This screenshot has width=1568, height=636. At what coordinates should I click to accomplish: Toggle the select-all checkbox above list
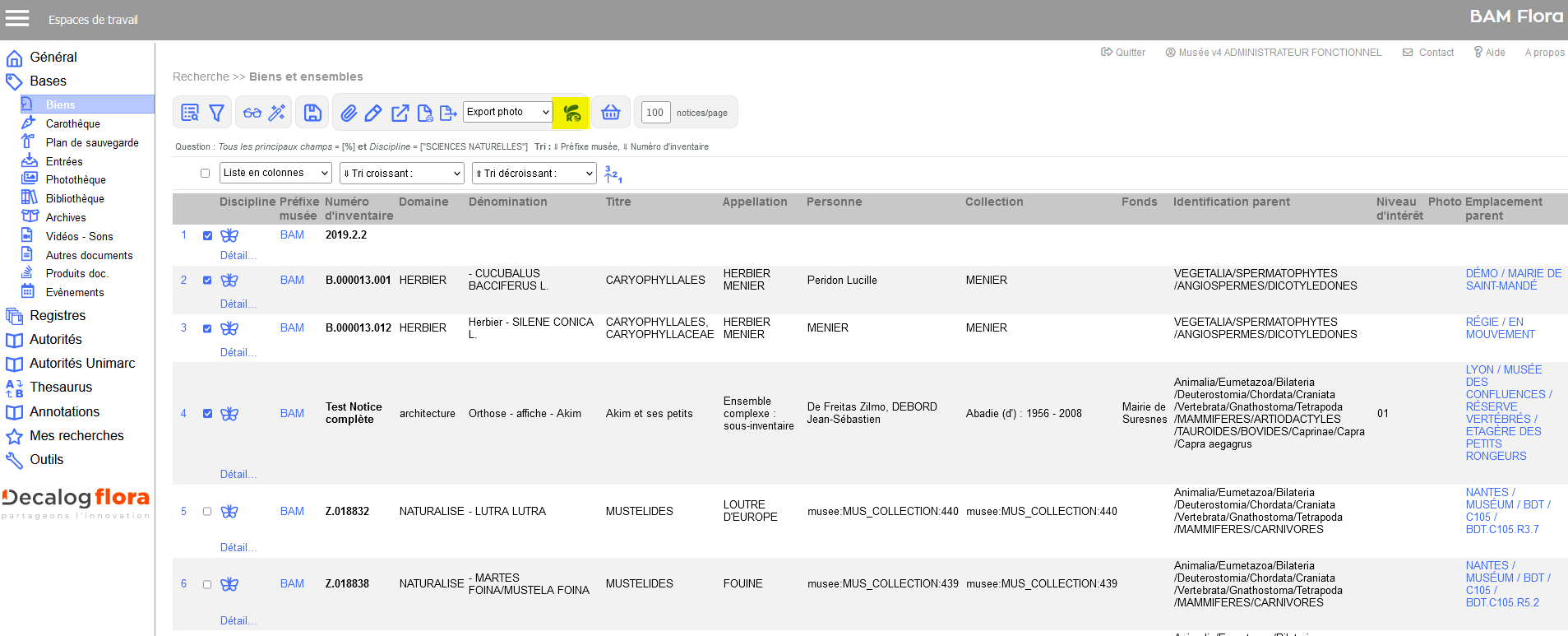point(205,174)
